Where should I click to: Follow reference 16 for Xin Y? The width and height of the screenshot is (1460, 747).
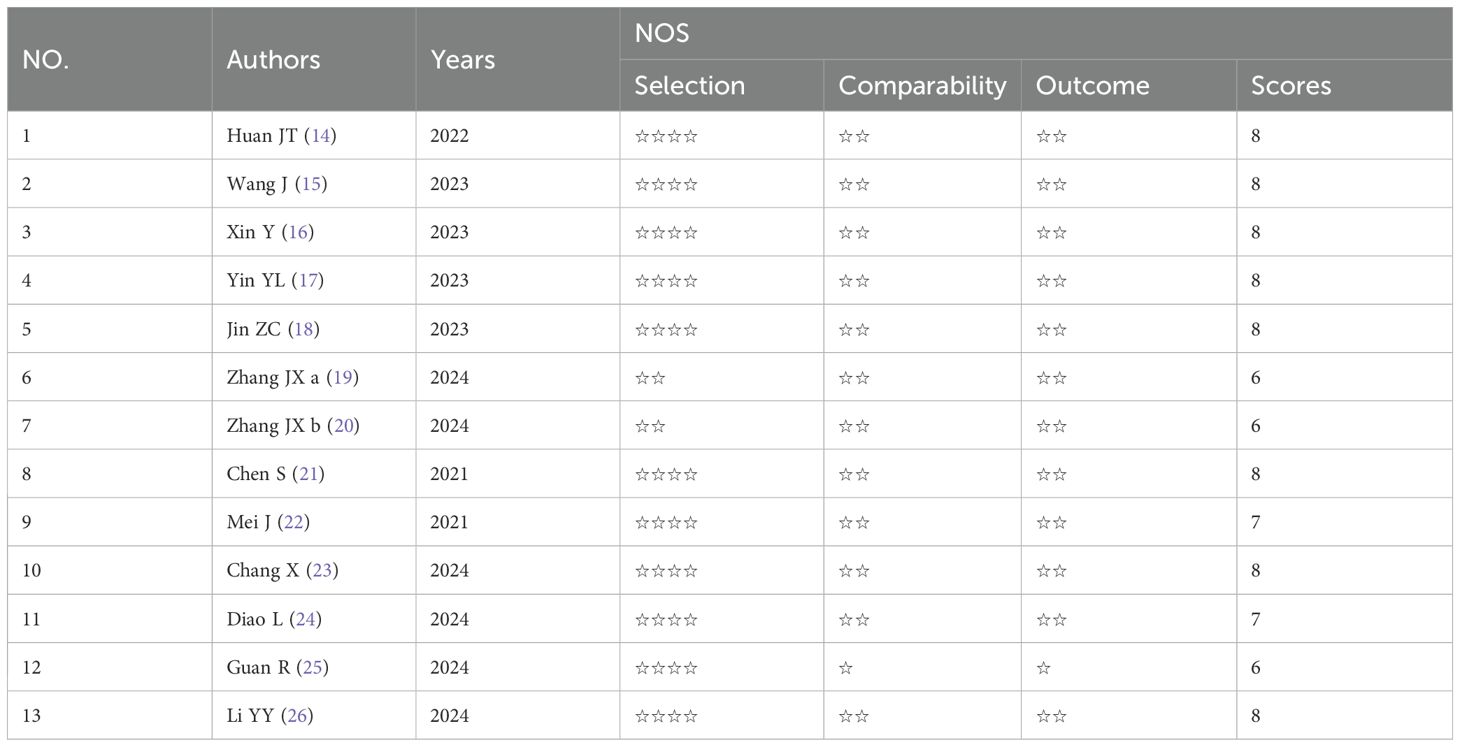(297, 233)
